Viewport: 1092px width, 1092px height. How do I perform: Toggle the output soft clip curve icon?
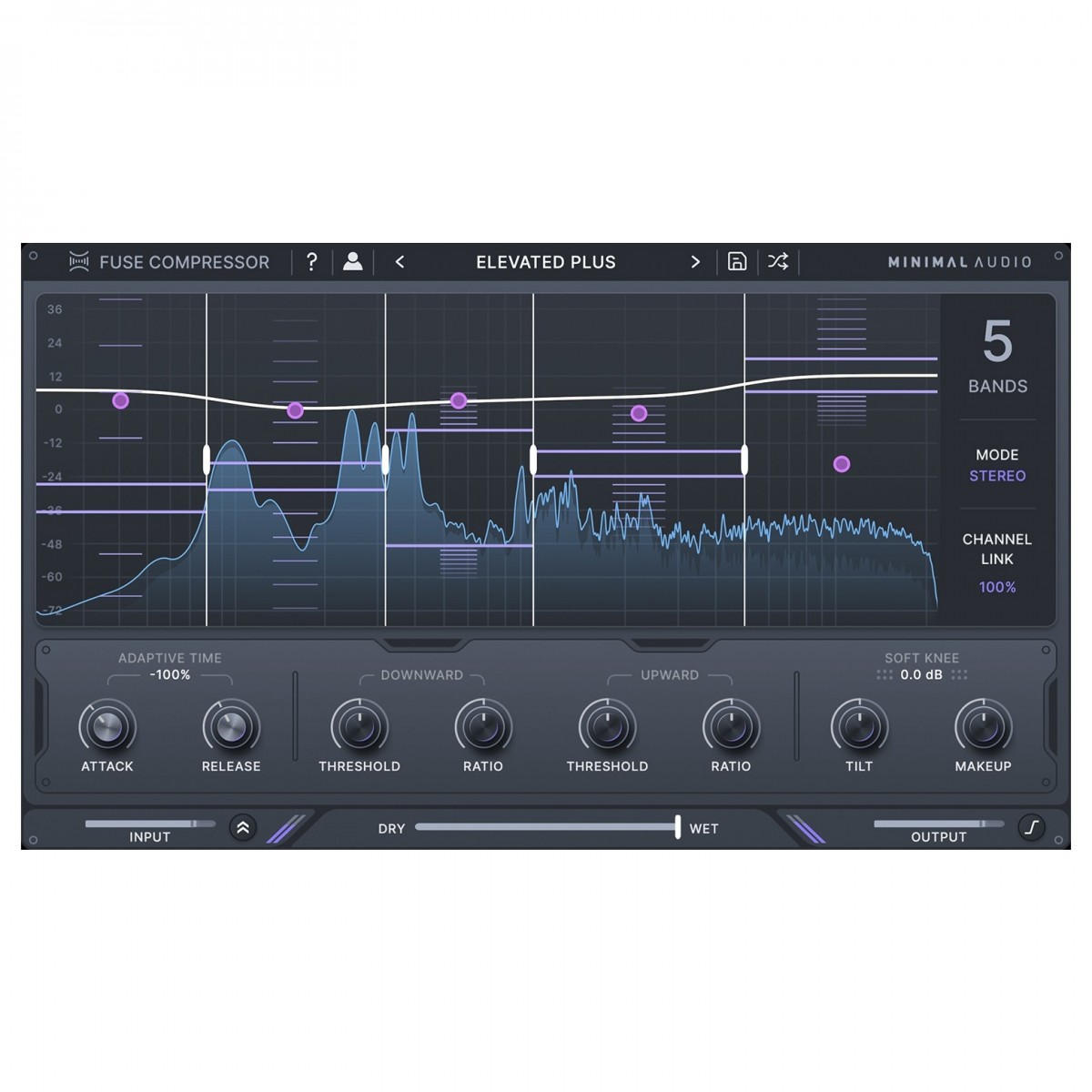coord(1031,828)
